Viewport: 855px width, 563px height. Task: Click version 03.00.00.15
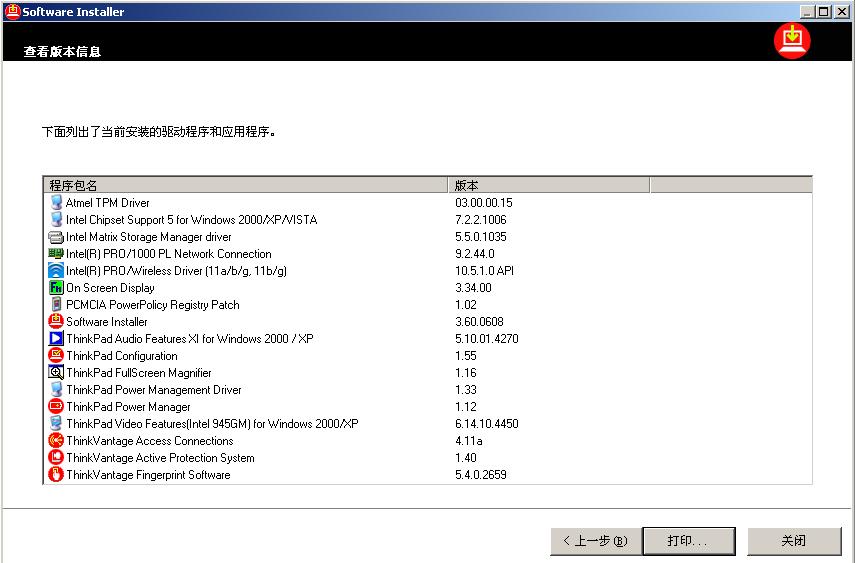[484, 203]
